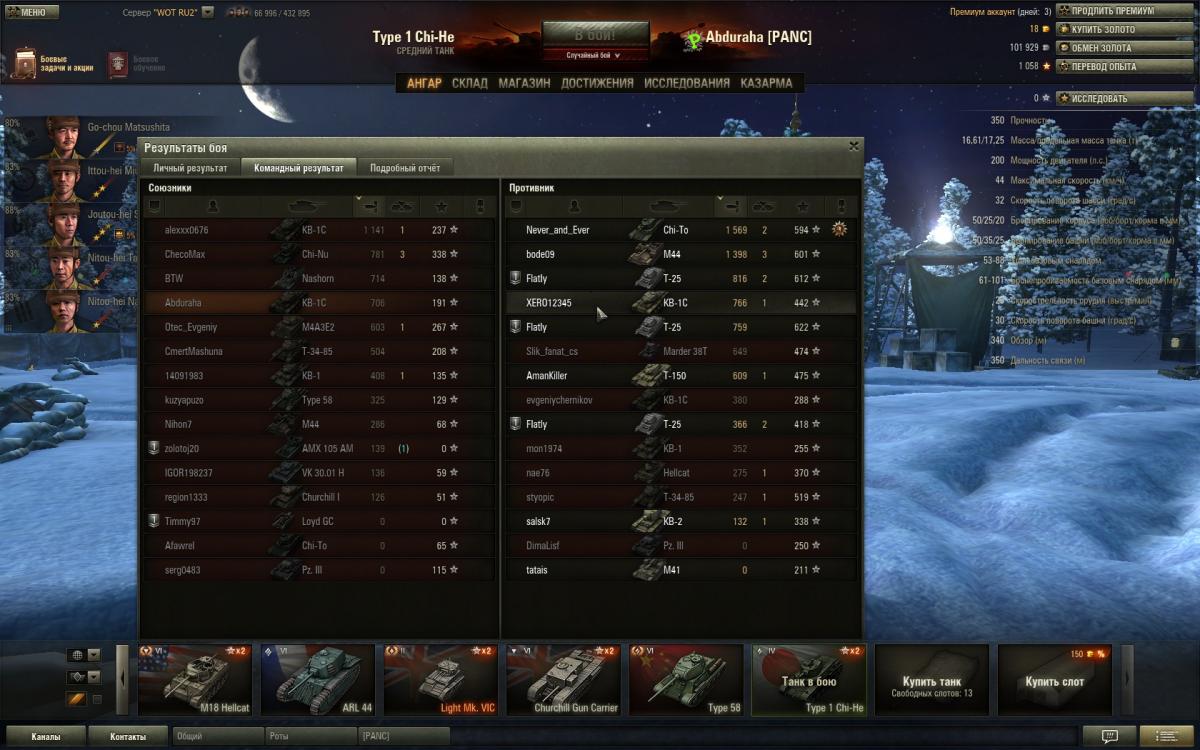Expand the nation filter dropdown
This screenshot has width=1200, height=750.
coord(94,655)
